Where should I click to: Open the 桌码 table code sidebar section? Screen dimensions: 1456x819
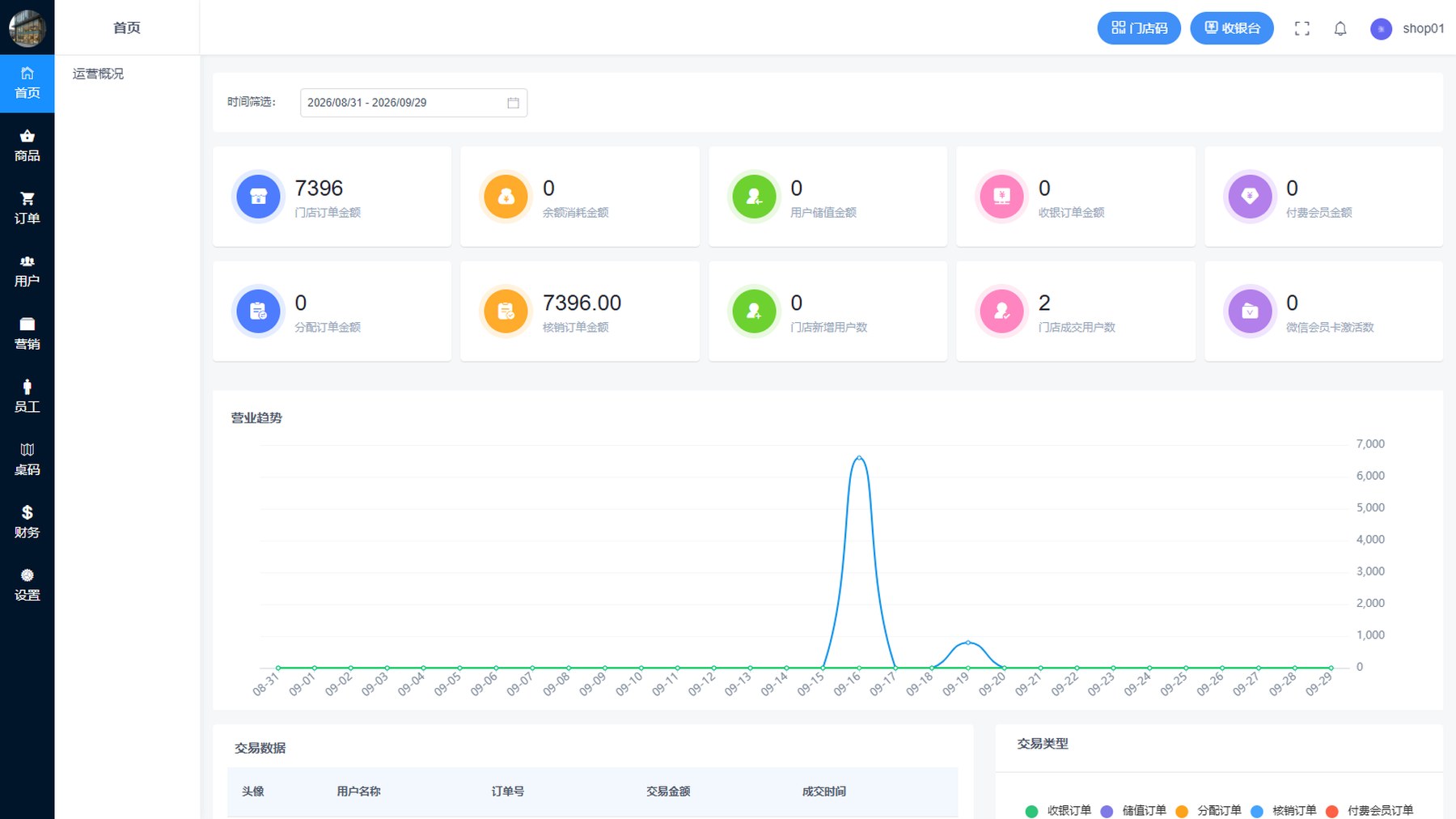click(x=27, y=460)
